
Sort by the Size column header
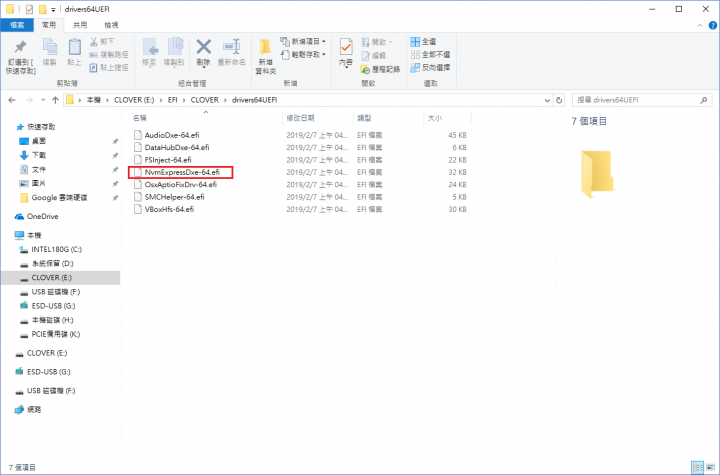[434, 118]
